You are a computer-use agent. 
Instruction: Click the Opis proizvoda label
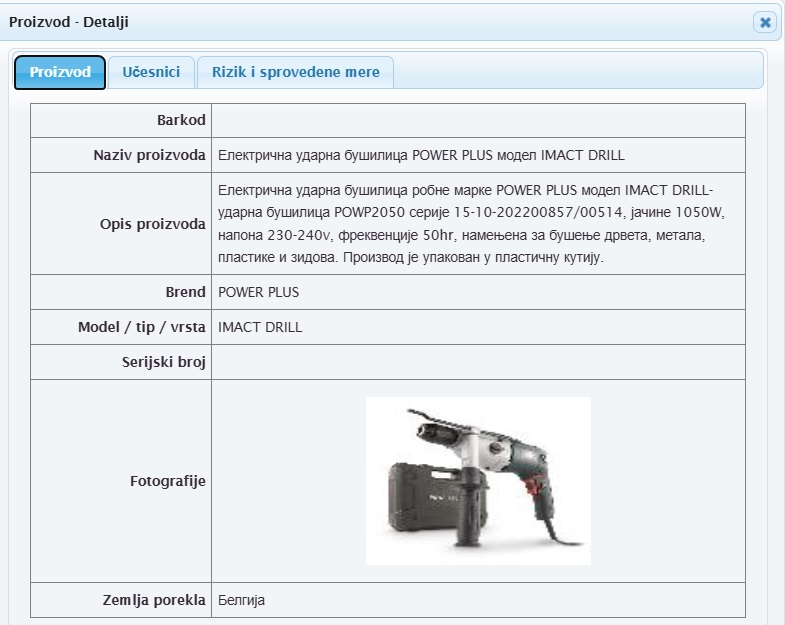click(153, 224)
